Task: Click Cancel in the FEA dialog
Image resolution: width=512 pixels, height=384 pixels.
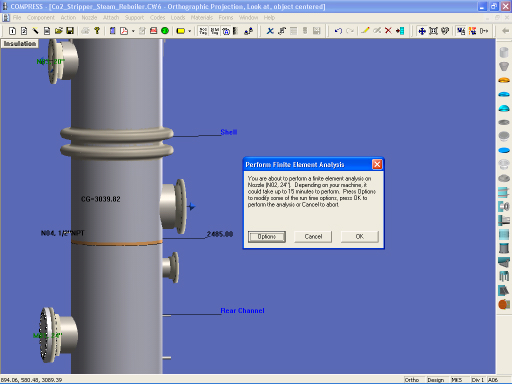Action: tap(313, 237)
